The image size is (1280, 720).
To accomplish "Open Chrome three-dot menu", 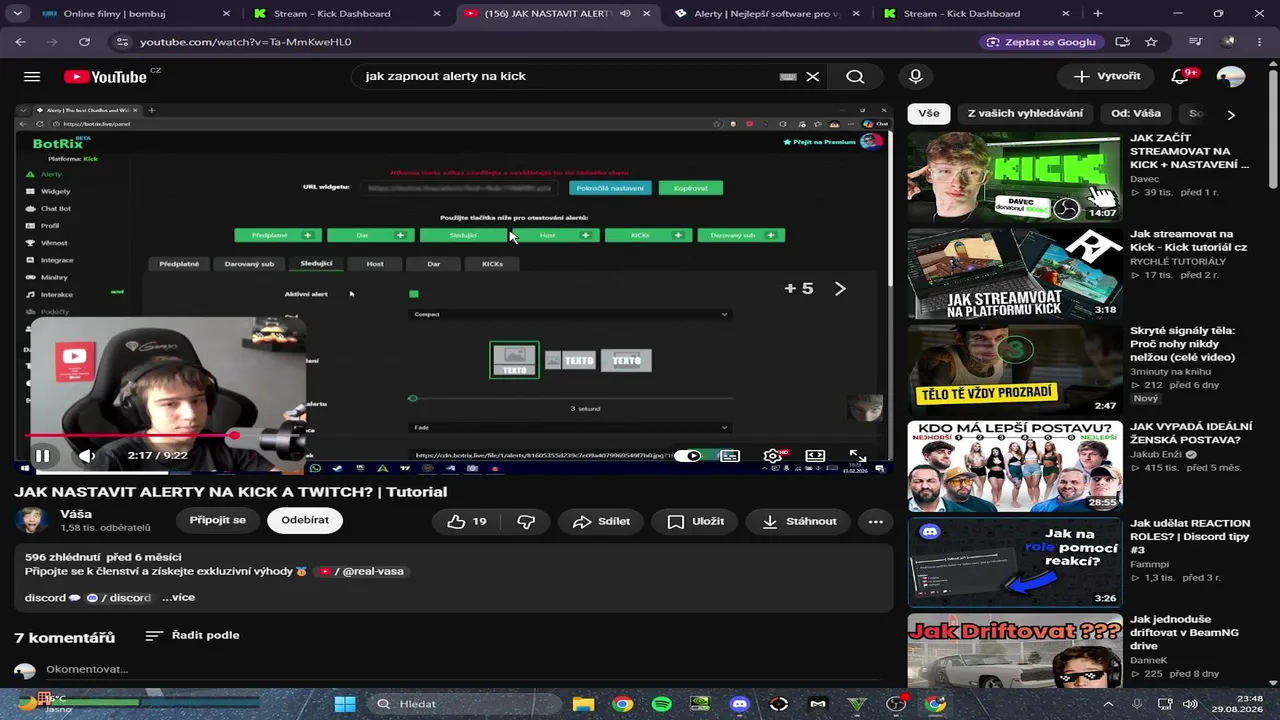I will [x=1259, y=42].
